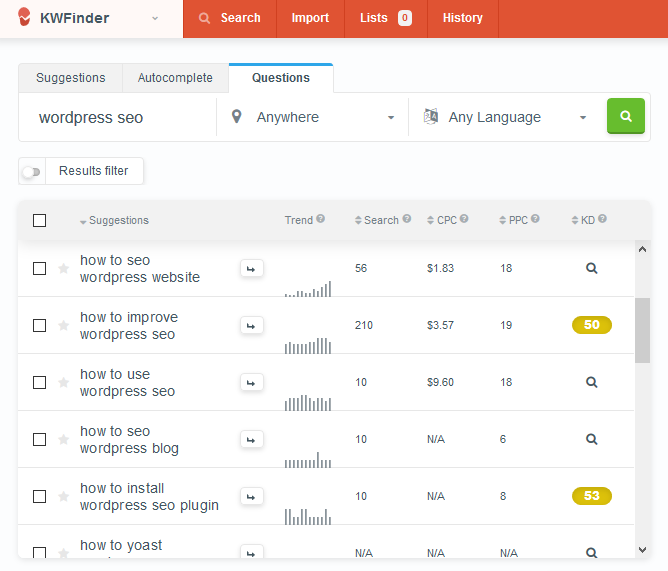Check the box for how to seo wordpress website
The image size is (668, 571).
(x=40, y=268)
